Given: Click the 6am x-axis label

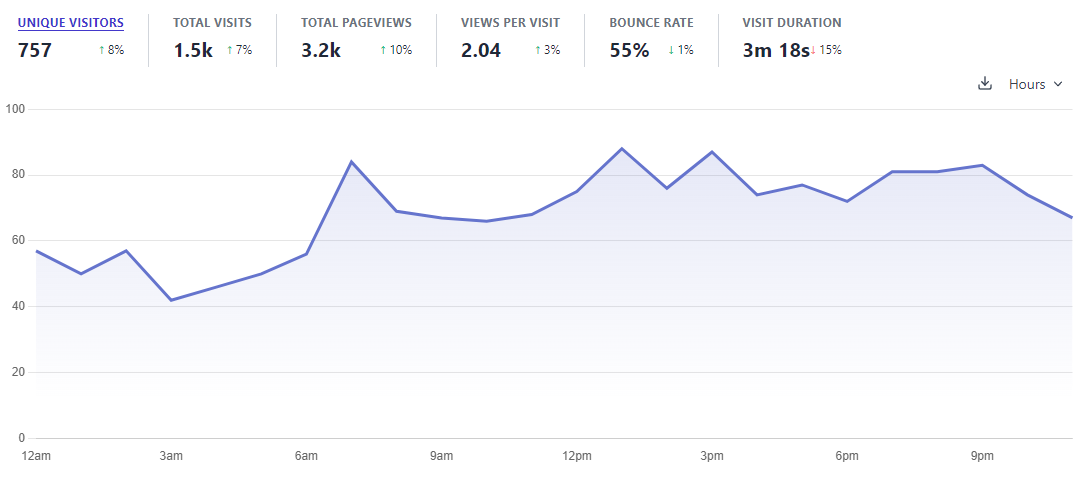Looking at the screenshot, I should (x=306, y=456).
